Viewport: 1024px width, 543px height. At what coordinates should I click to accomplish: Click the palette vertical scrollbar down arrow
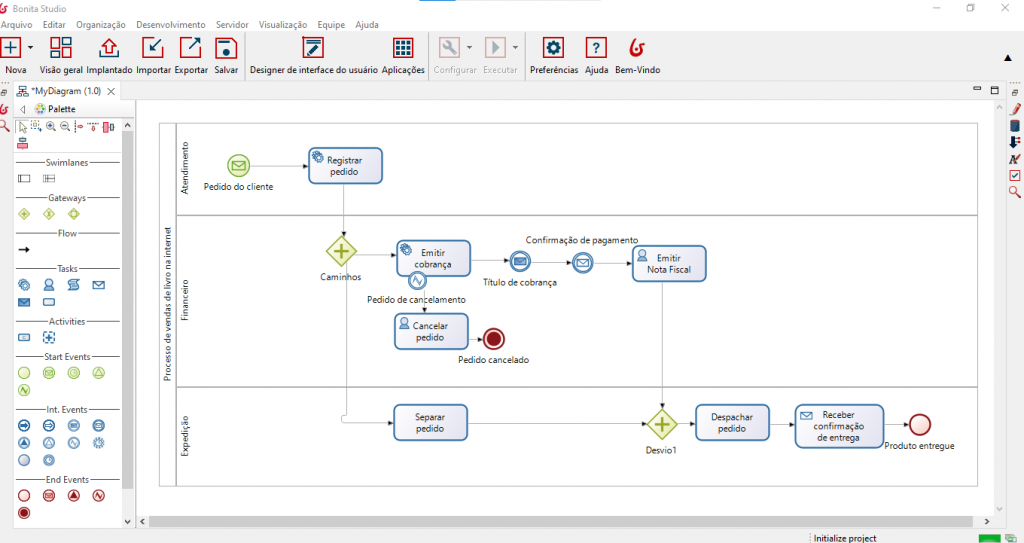(127, 521)
